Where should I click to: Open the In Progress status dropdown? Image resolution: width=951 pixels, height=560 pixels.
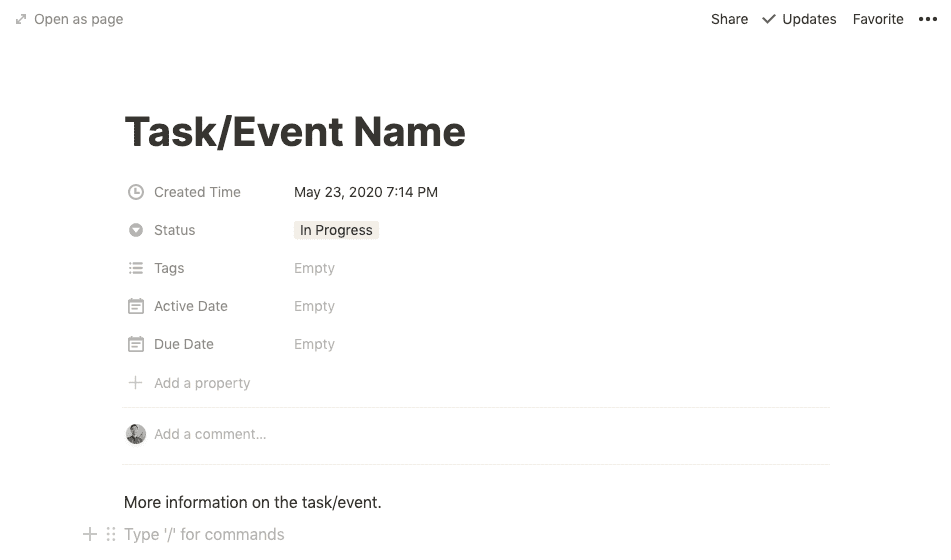coord(336,231)
